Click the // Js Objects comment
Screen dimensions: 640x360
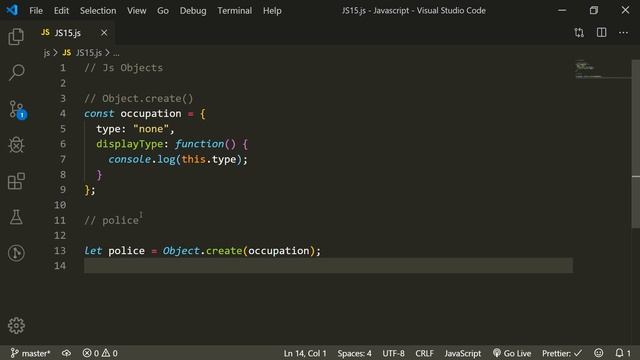124,68
